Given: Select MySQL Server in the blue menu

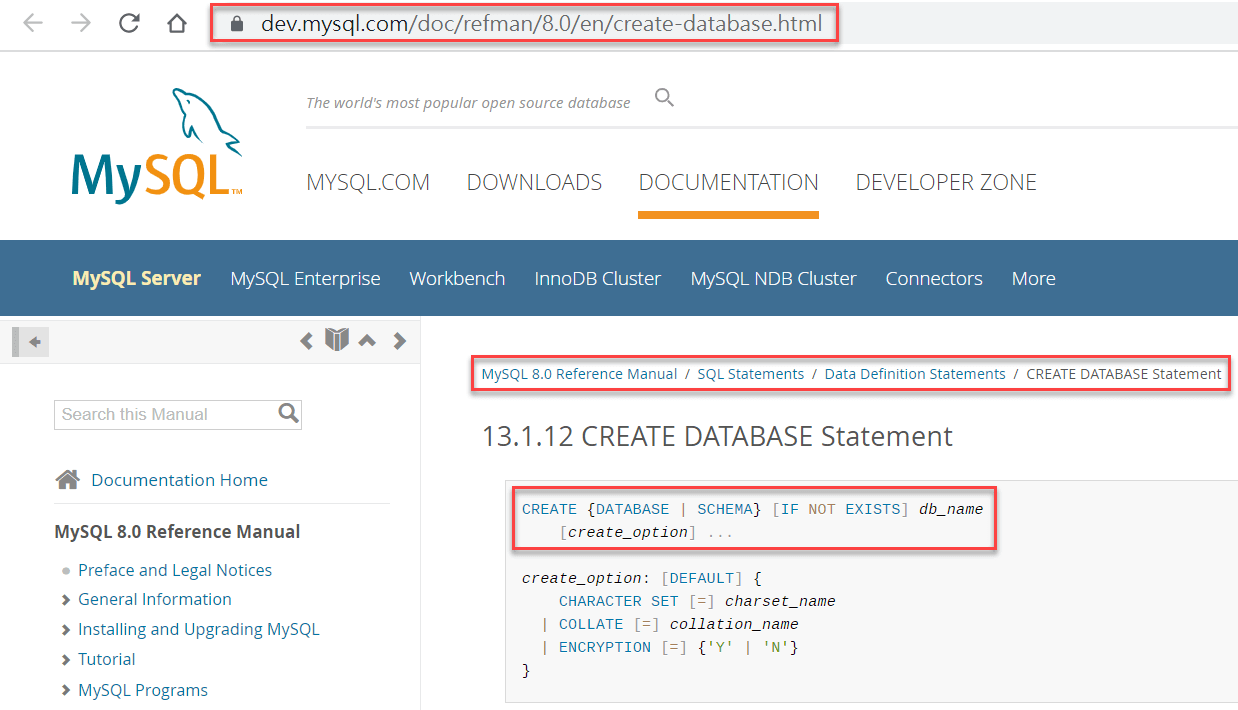Looking at the screenshot, I should tap(137, 279).
